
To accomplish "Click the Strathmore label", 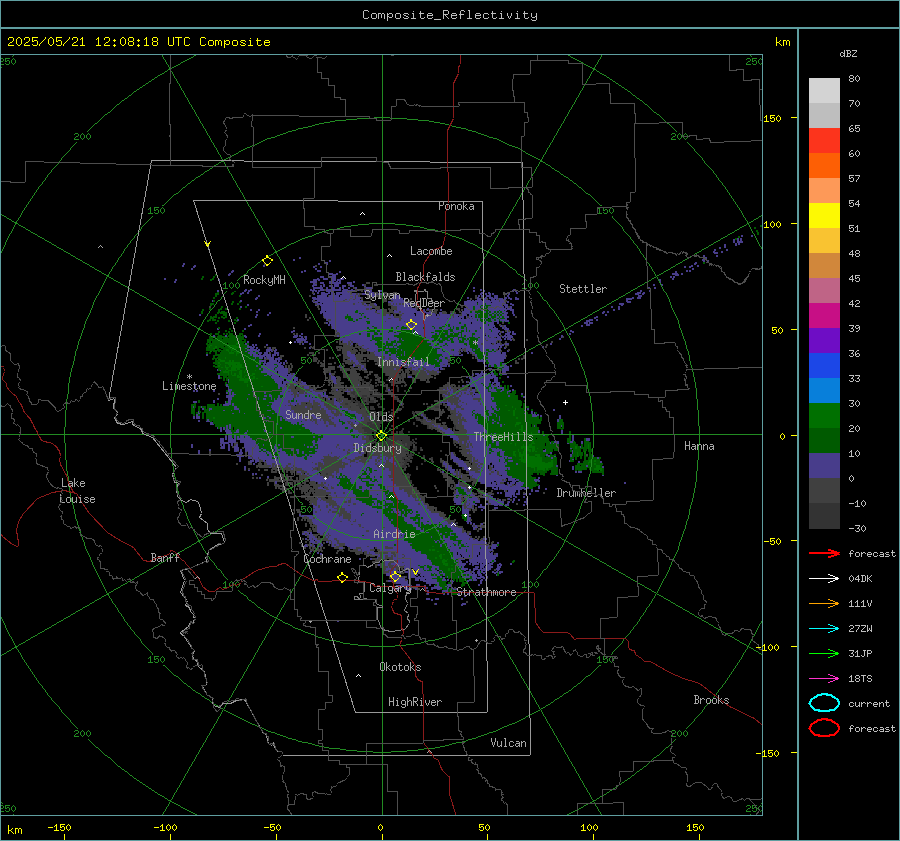I will 486,592.
